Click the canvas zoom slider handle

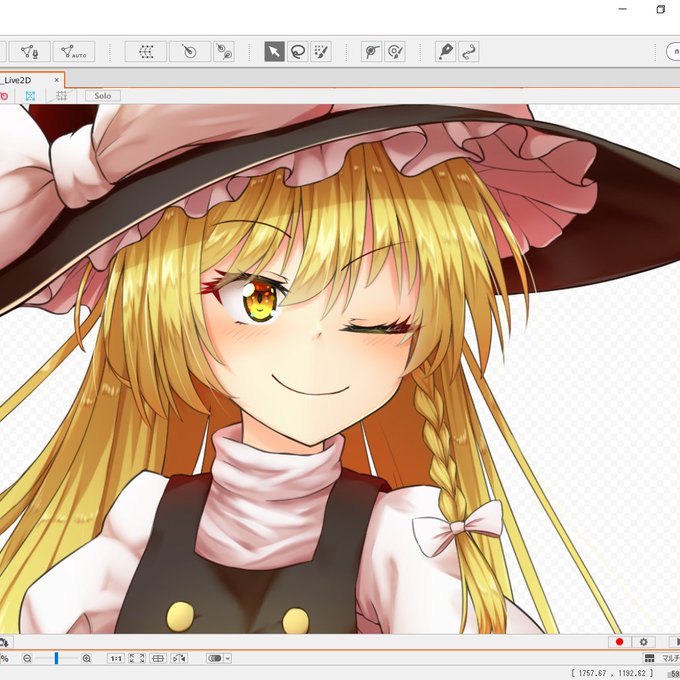coord(56,658)
